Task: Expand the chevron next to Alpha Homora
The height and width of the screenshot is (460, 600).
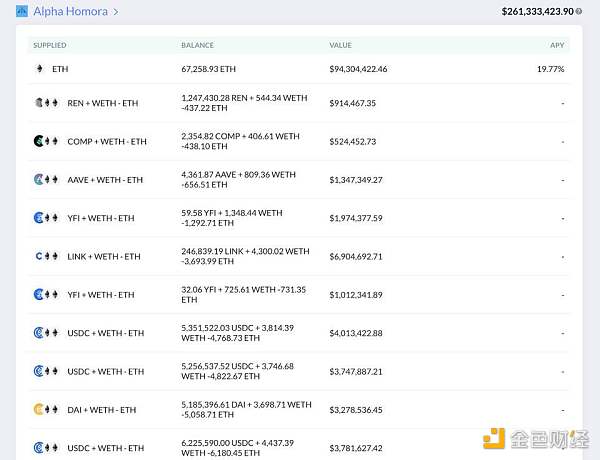Action: [x=116, y=12]
